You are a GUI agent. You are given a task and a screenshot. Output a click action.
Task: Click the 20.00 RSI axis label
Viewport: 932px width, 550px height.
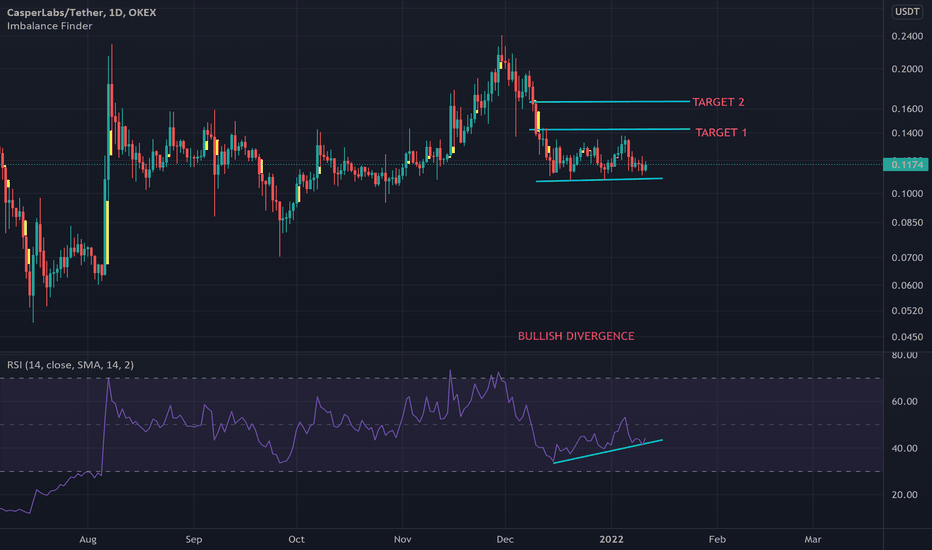pyautogui.click(x=905, y=495)
